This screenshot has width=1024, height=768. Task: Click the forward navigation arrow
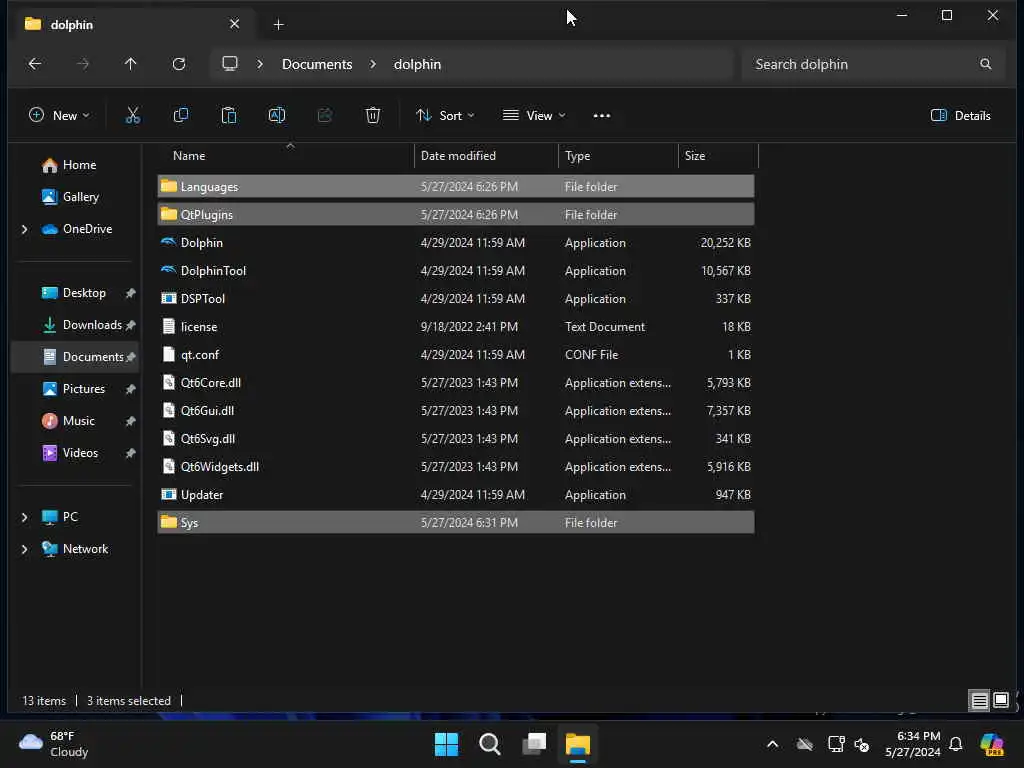(x=83, y=64)
